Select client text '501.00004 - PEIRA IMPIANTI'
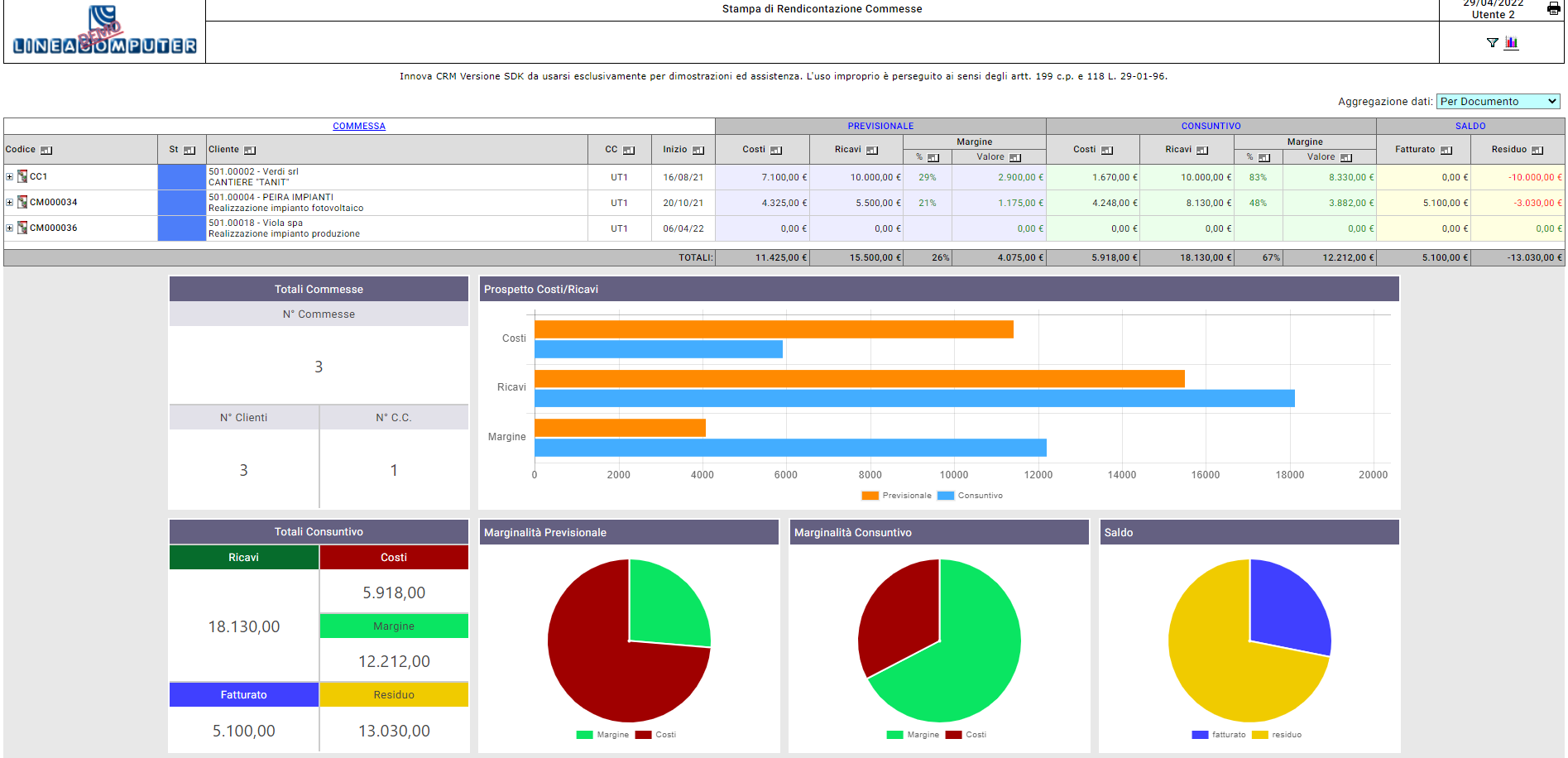 pyautogui.click(x=271, y=198)
